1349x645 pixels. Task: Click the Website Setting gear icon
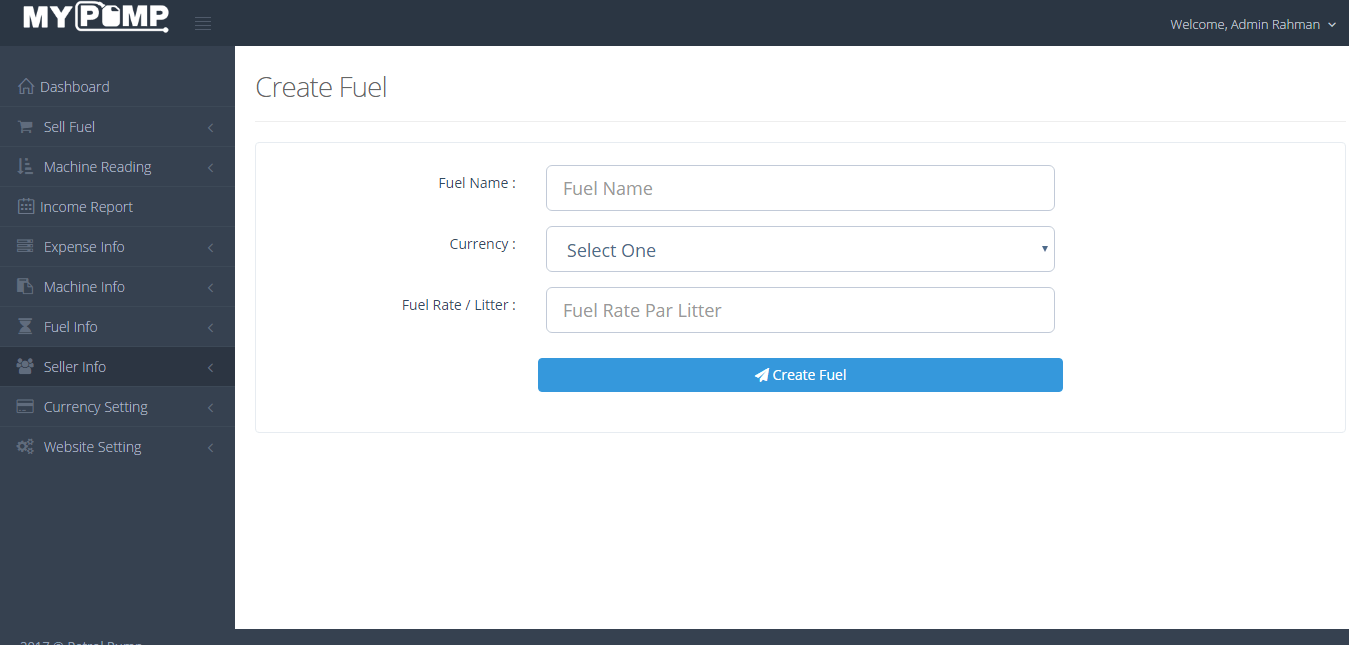point(24,446)
